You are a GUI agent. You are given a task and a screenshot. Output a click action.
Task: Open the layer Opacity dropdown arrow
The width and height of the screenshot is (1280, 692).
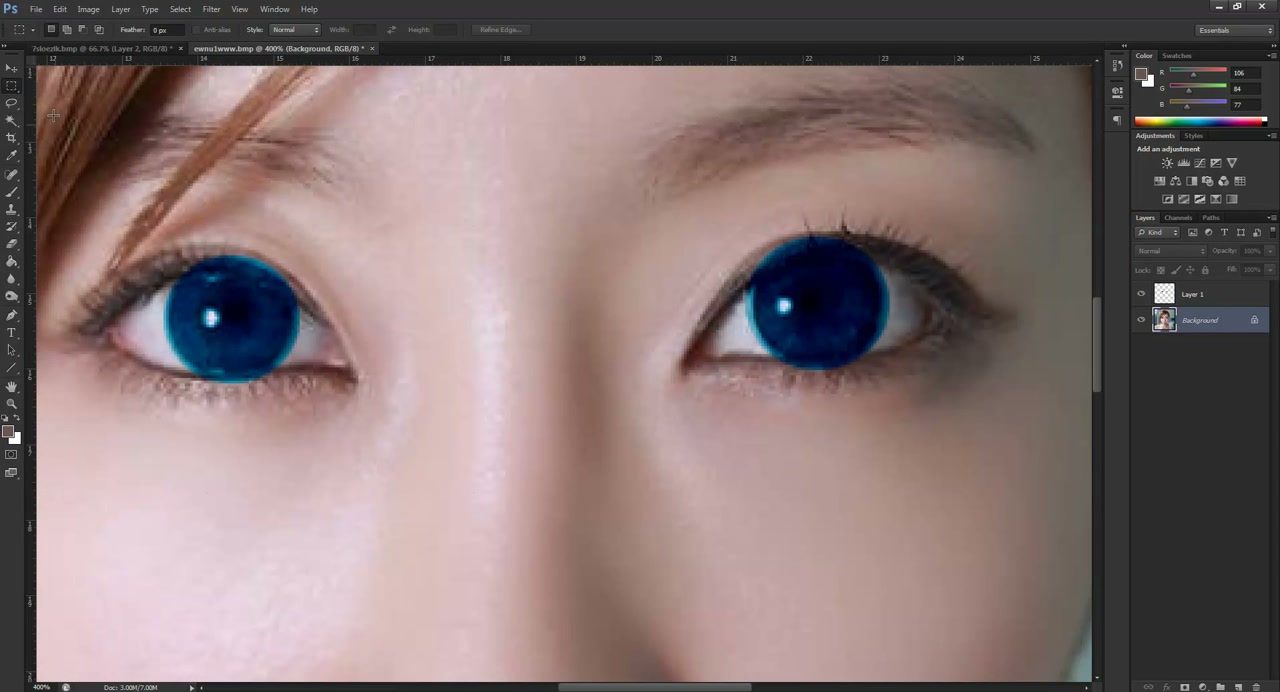tap(1268, 251)
